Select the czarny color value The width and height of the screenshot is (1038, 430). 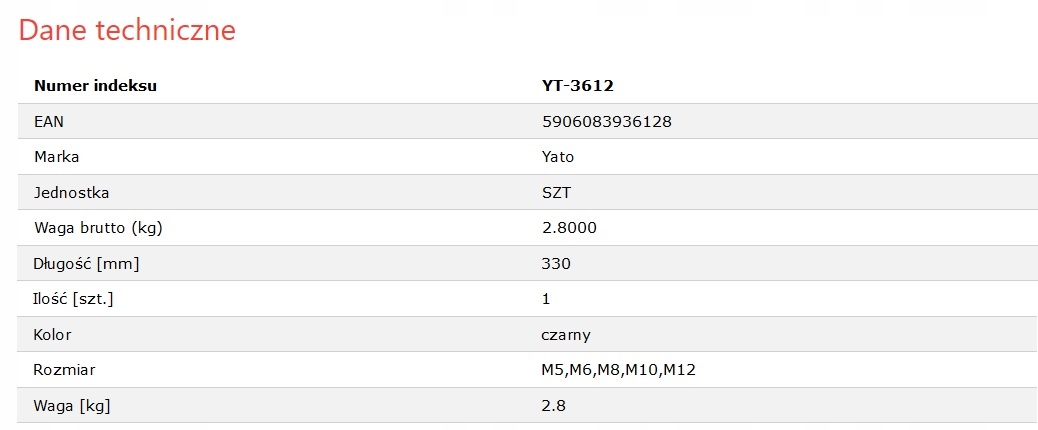point(566,335)
